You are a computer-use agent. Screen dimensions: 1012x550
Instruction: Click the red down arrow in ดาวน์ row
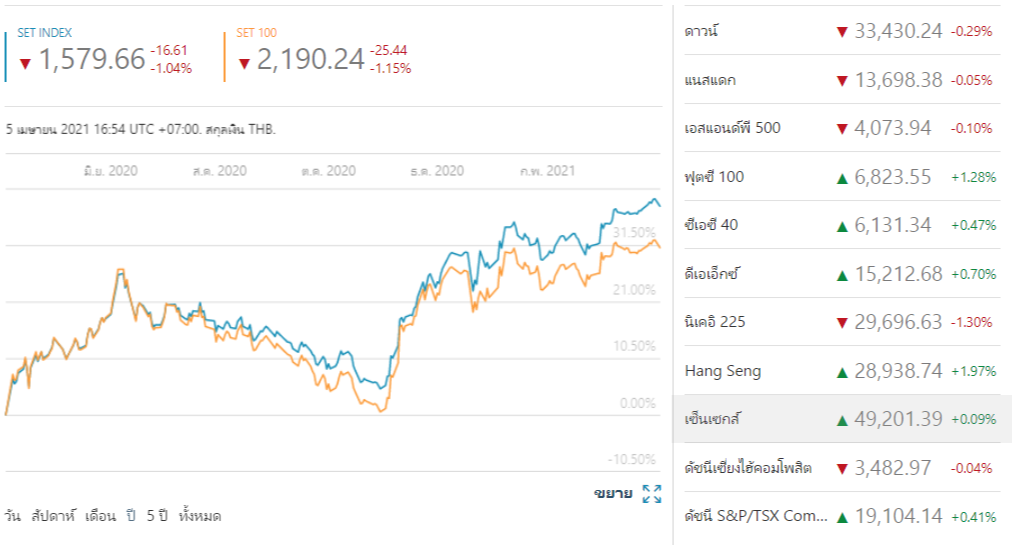tap(841, 32)
